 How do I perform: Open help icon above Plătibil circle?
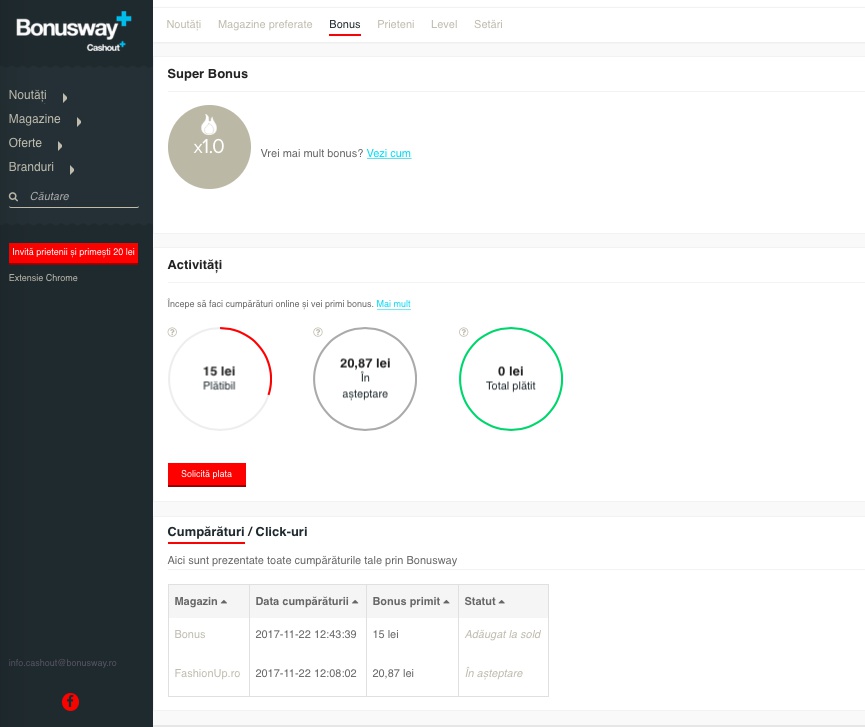pos(172,332)
